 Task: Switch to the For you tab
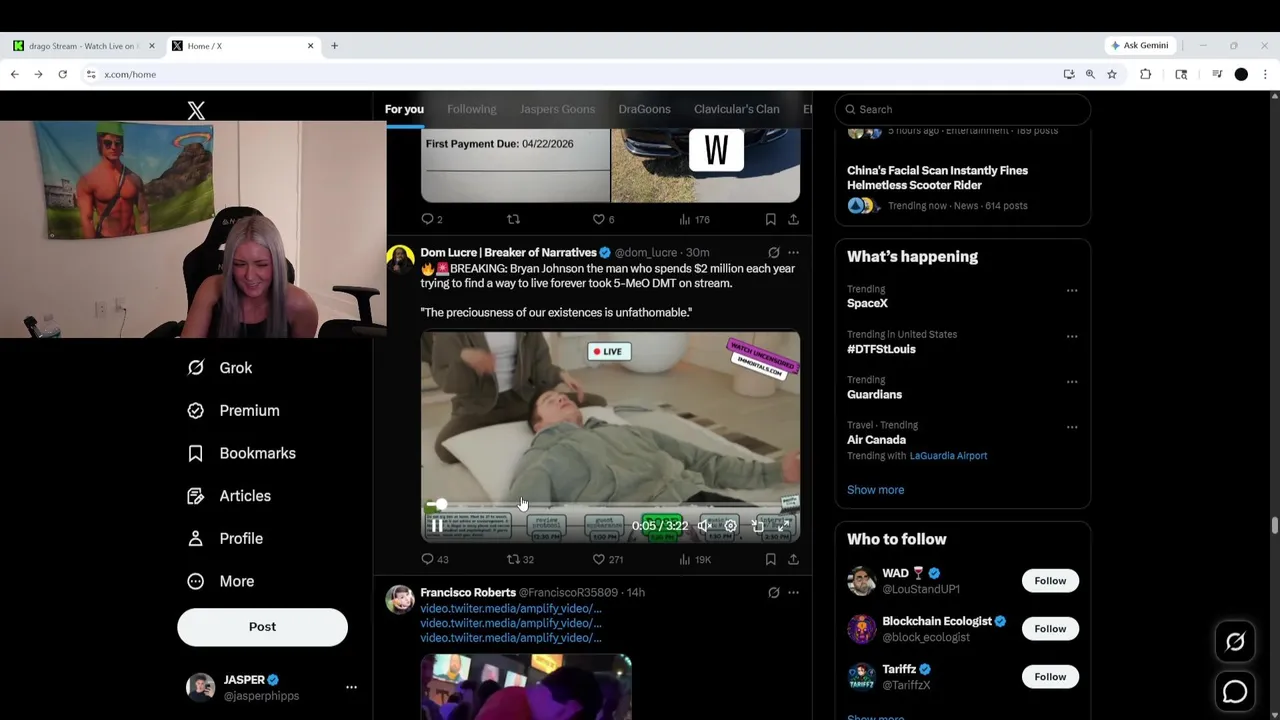404,109
